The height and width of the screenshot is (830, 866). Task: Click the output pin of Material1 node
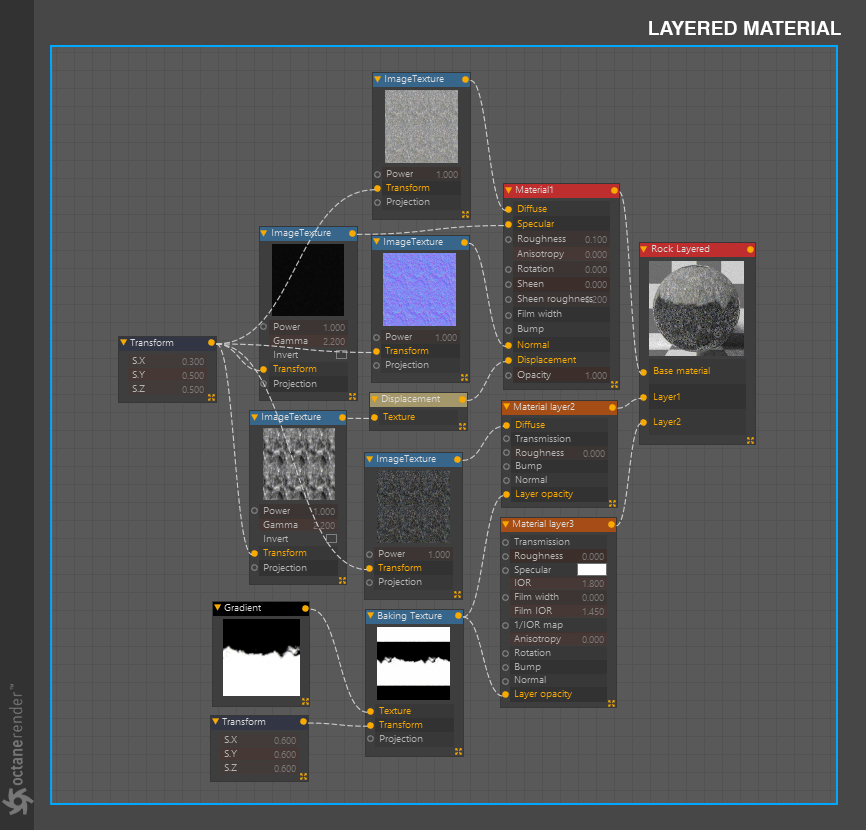614,191
